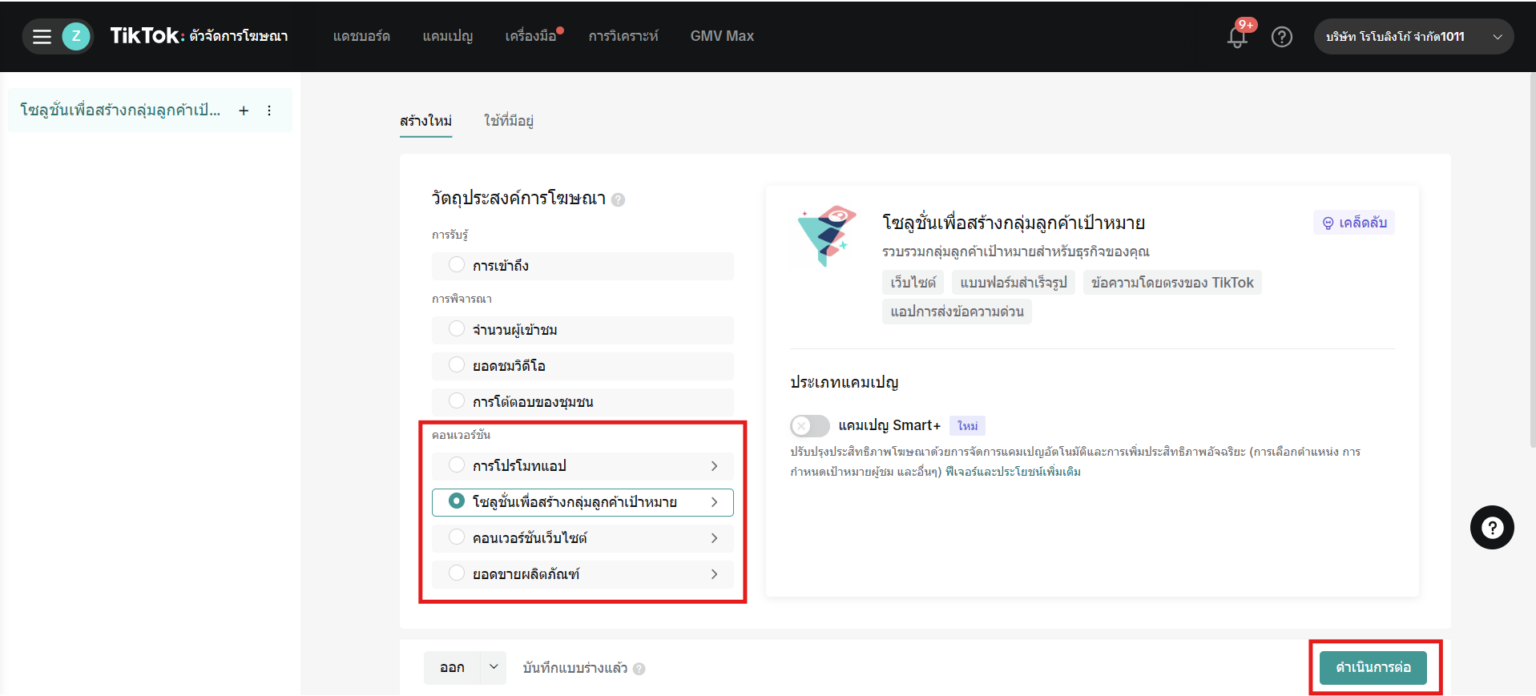
Task: Enable the Smart+ campaign toggle
Action: (x=810, y=425)
